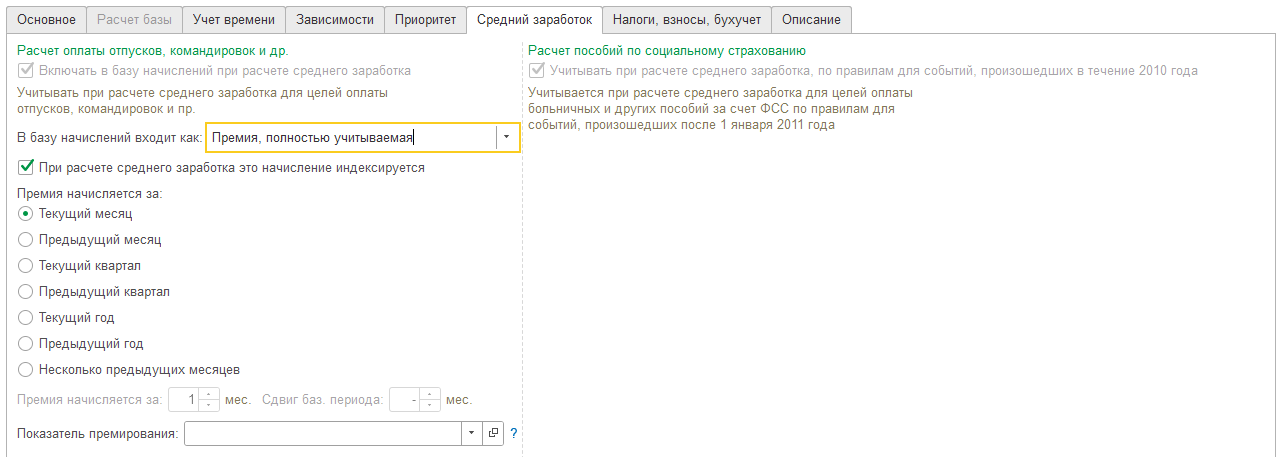Open the Показатель премирования dropdown list
The height and width of the screenshot is (457, 1281).
471,433
